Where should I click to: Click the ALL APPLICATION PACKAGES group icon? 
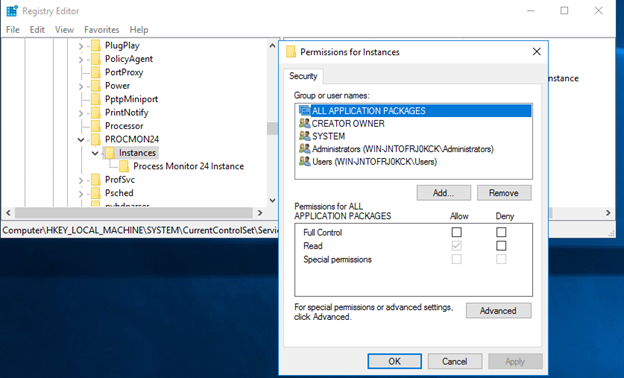(x=304, y=111)
